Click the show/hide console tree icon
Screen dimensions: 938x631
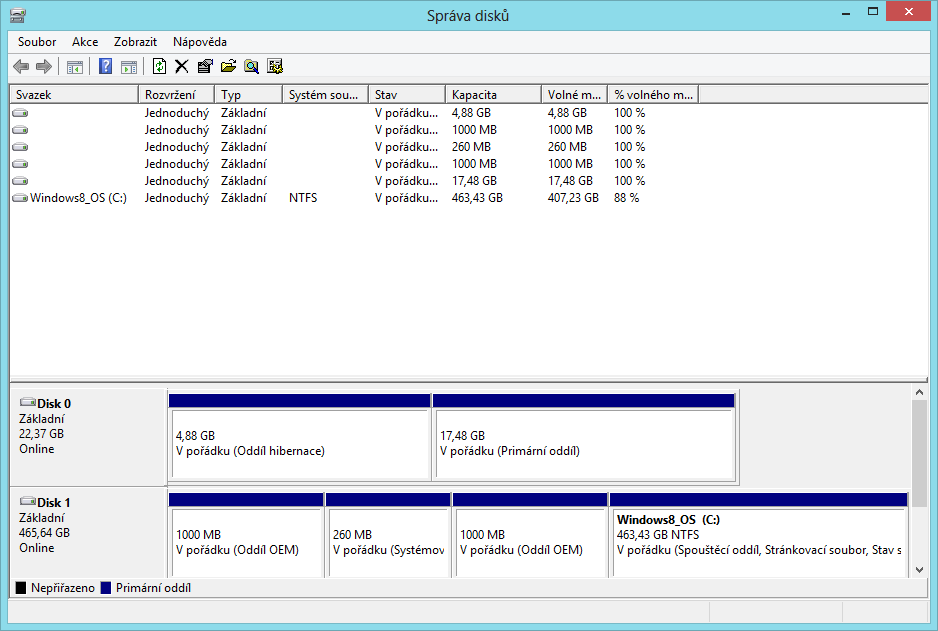(x=74, y=67)
